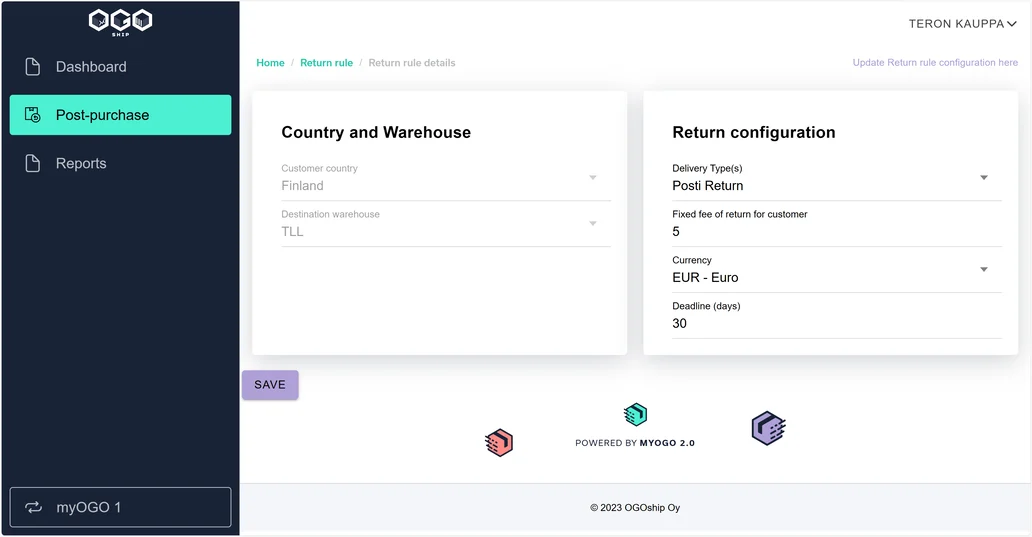Image resolution: width=1032 pixels, height=537 pixels.
Task: Follow the Home breadcrumb link
Action: (x=271, y=63)
